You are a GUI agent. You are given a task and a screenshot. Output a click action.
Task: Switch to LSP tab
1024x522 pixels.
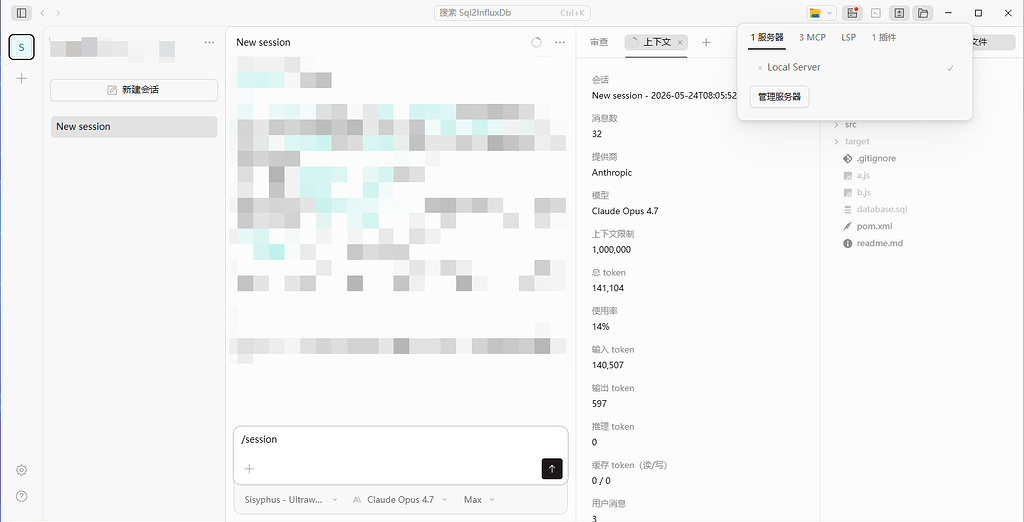(x=848, y=38)
